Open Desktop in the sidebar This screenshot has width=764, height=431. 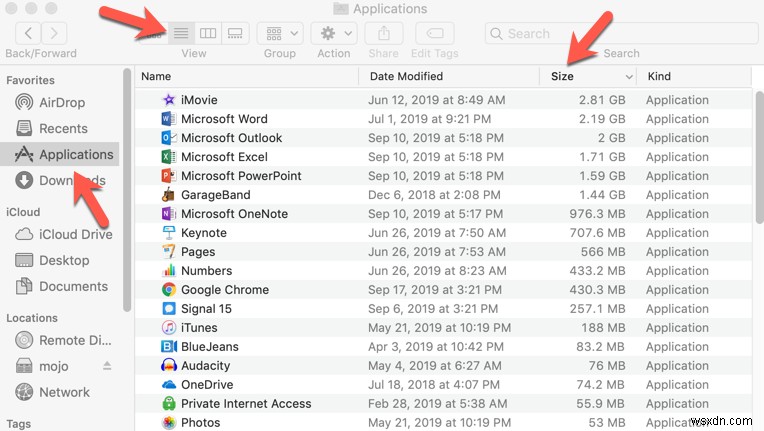pyautogui.click(x=52, y=261)
